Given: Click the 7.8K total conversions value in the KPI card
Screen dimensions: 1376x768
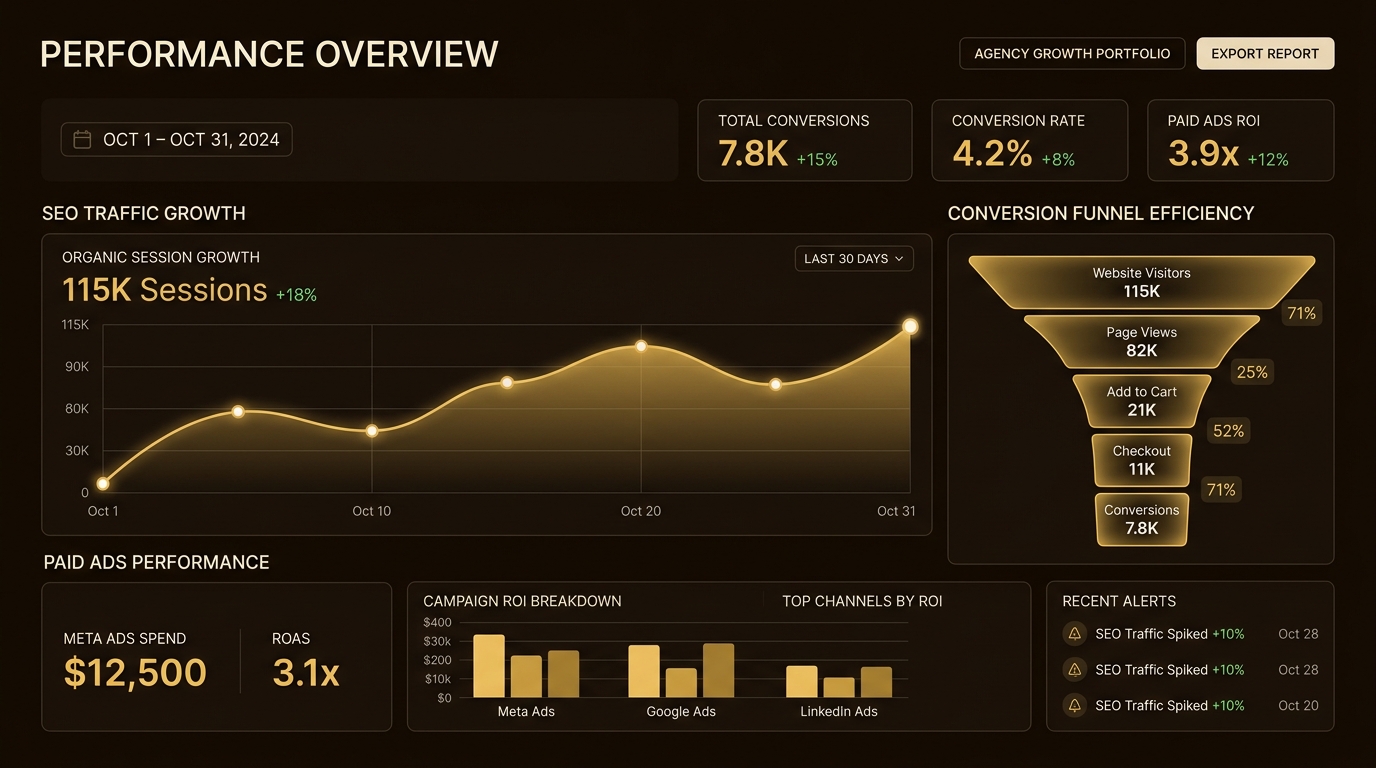Looking at the screenshot, I should 753,154.
